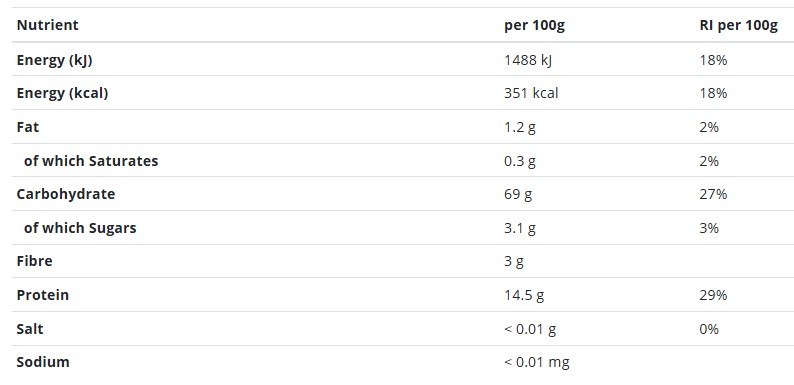Viewport: 794px width, 385px height.
Task: Select the 0.3 g saturates value
Action: click(520, 162)
